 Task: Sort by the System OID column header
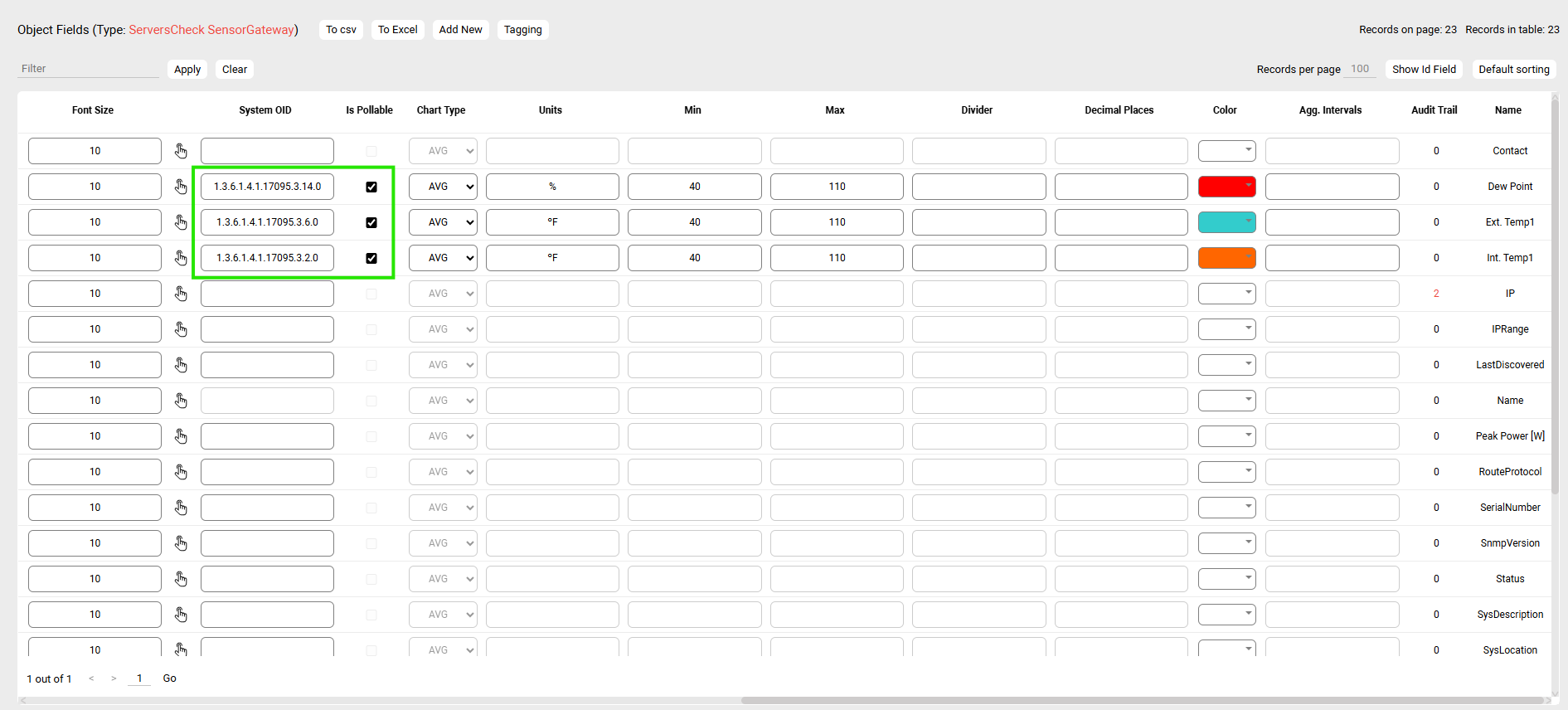(265, 110)
